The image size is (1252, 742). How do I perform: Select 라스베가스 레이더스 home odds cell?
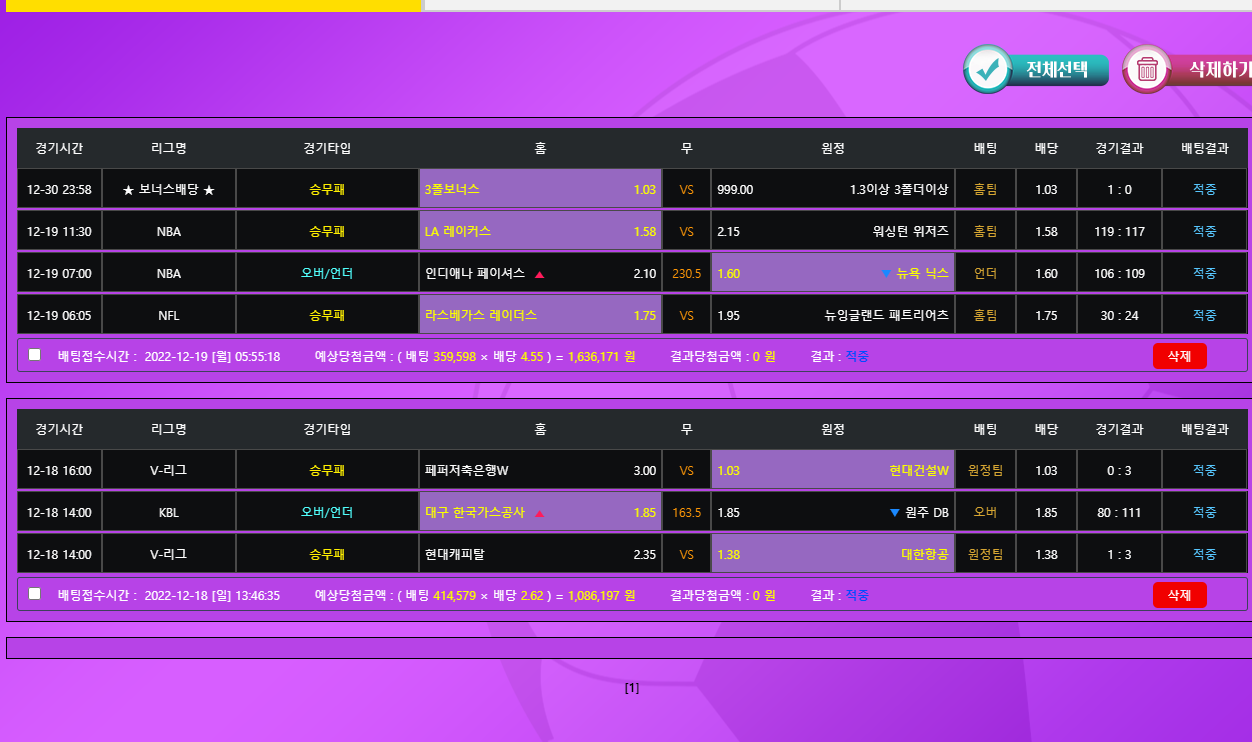click(540, 316)
